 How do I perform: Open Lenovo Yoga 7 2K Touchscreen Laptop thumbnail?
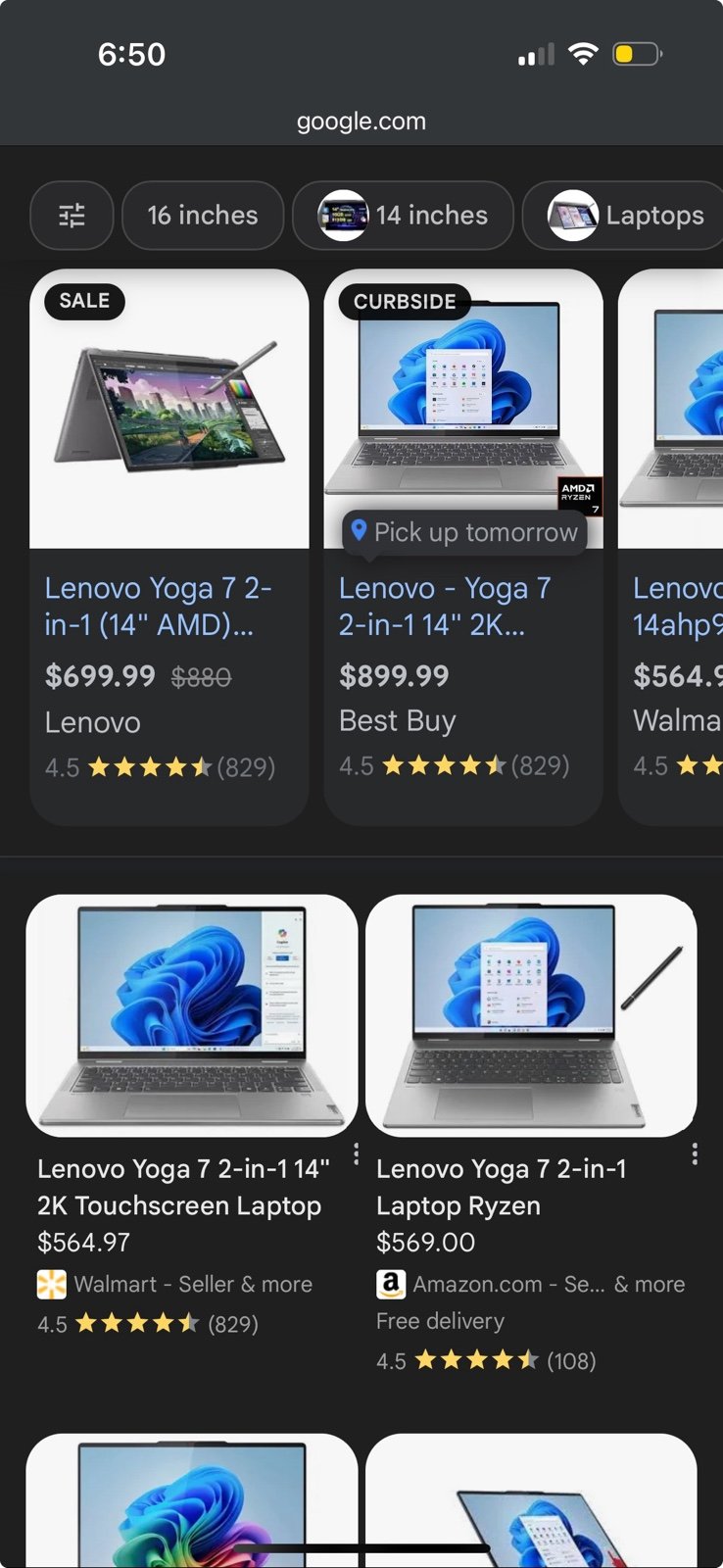click(192, 1015)
